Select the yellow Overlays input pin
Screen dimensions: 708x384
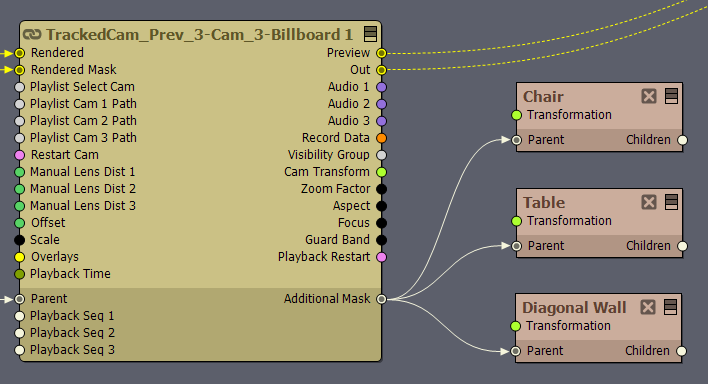point(19,257)
